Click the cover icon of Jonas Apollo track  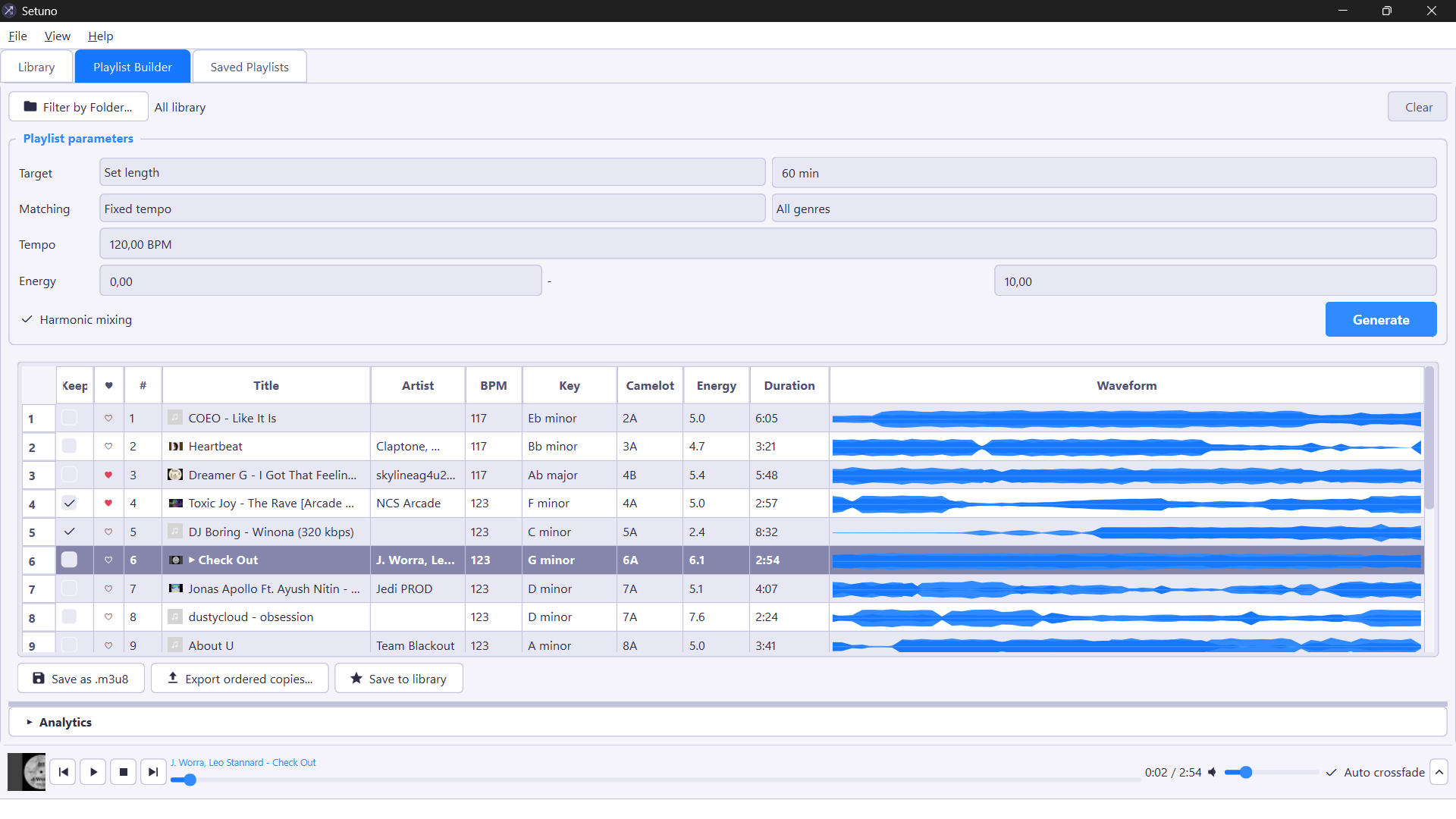[x=175, y=588]
